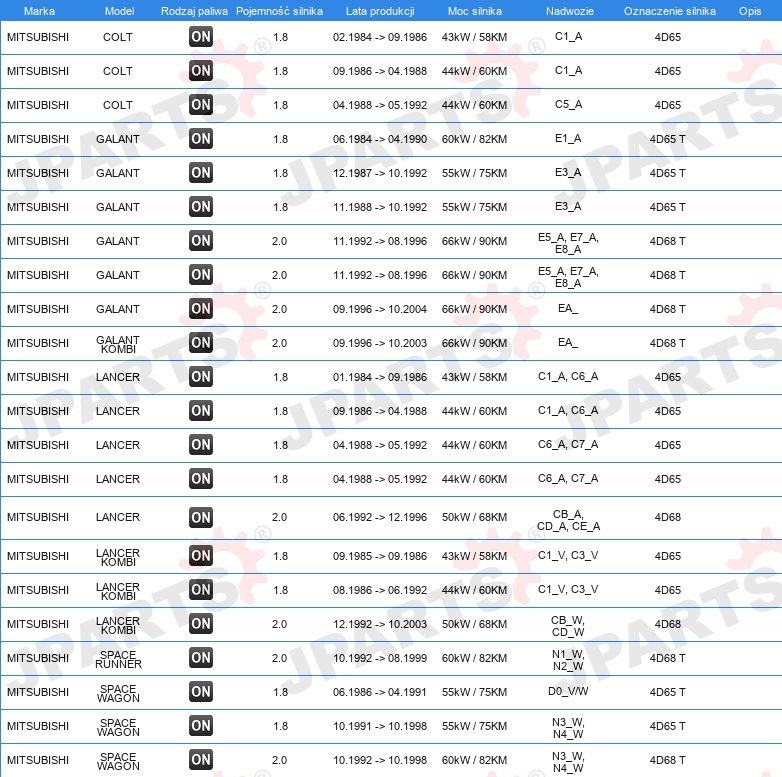This screenshot has height=777, width=782.
Task: Click ON badge in COLT 09.1986 -> 04.1988 row
Action: click(x=201, y=70)
